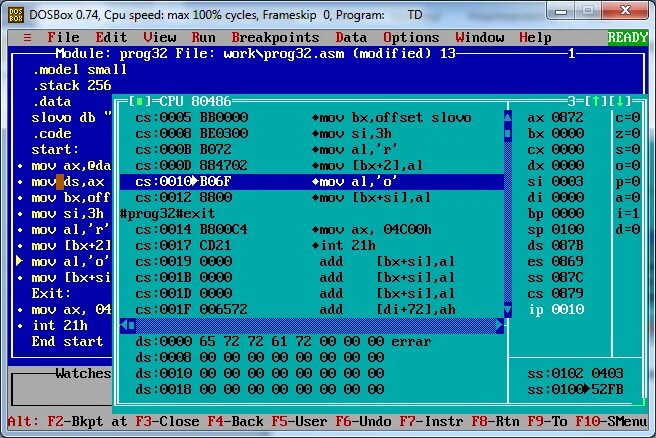Open the Breakpoints menu
This screenshot has height=438, width=656.
click(275, 38)
